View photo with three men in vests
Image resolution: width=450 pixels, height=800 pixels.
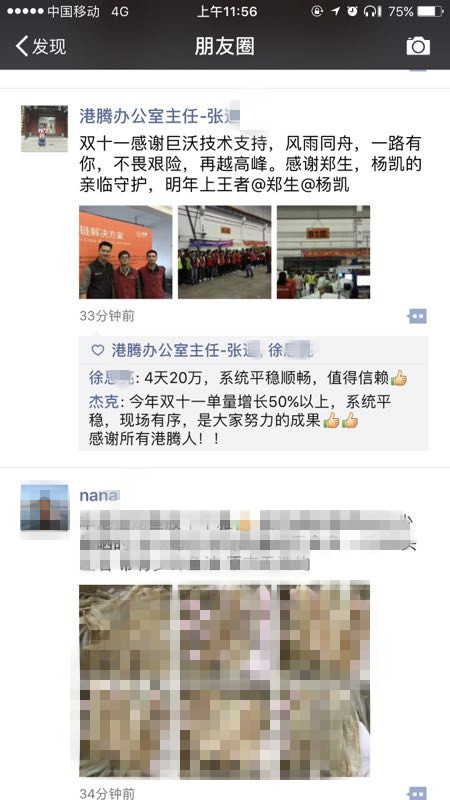tap(126, 252)
